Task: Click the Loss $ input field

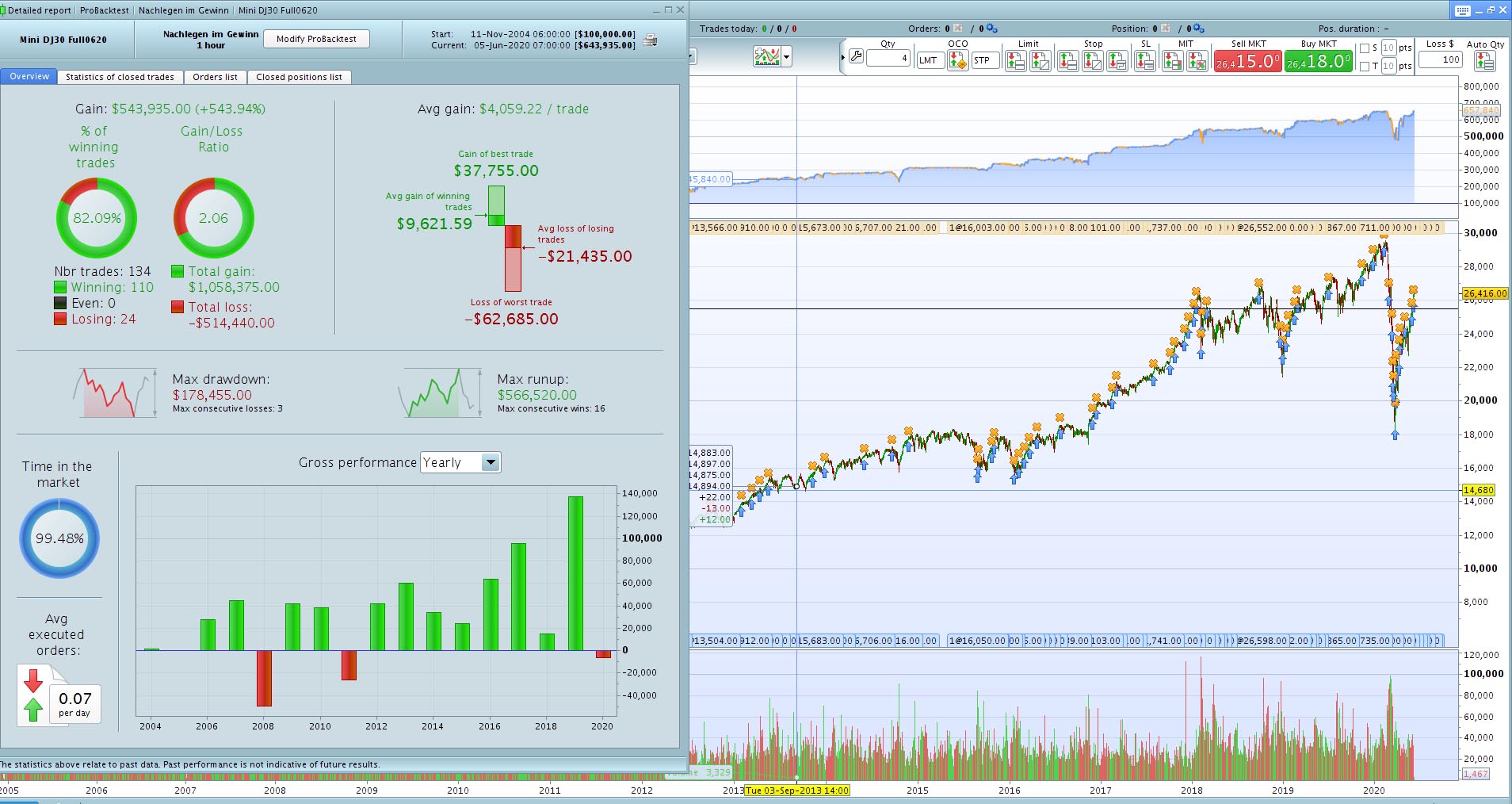Action: click(1440, 59)
